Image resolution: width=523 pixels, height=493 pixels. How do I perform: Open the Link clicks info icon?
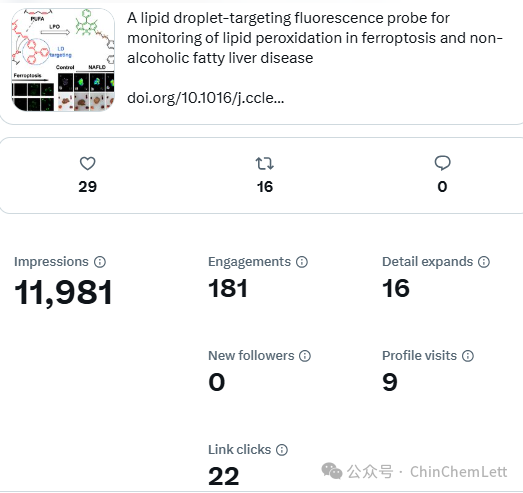[x=282, y=450]
